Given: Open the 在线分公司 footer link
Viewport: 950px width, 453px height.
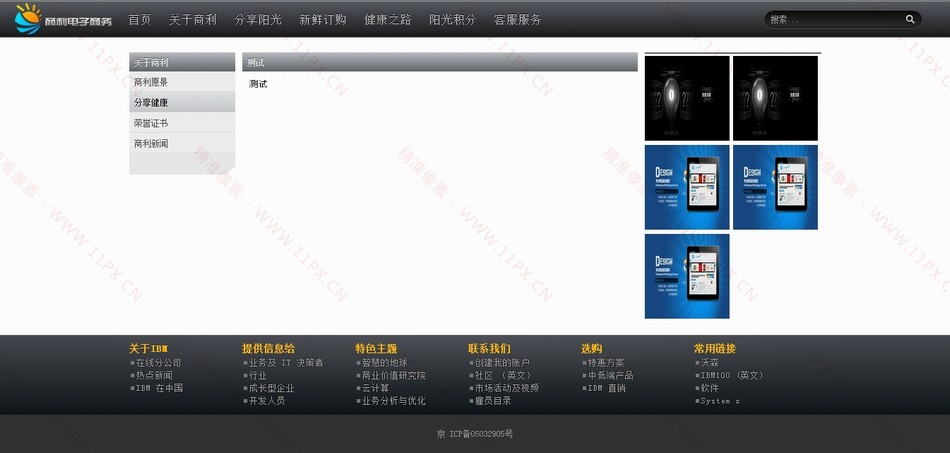Looking at the screenshot, I should point(158,363).
